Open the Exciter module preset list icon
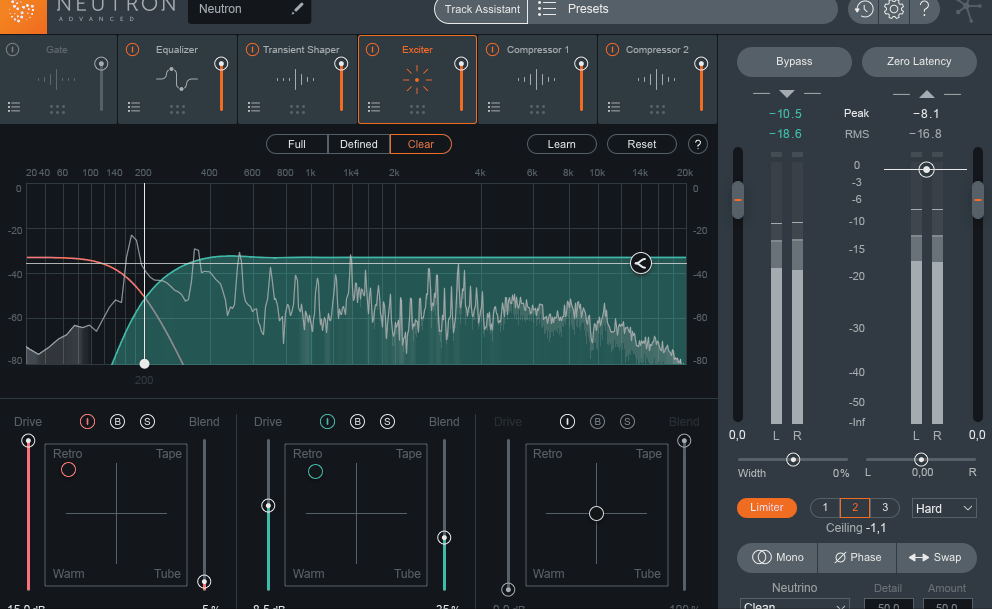This screenshot has height=609, width=992. 374,107
